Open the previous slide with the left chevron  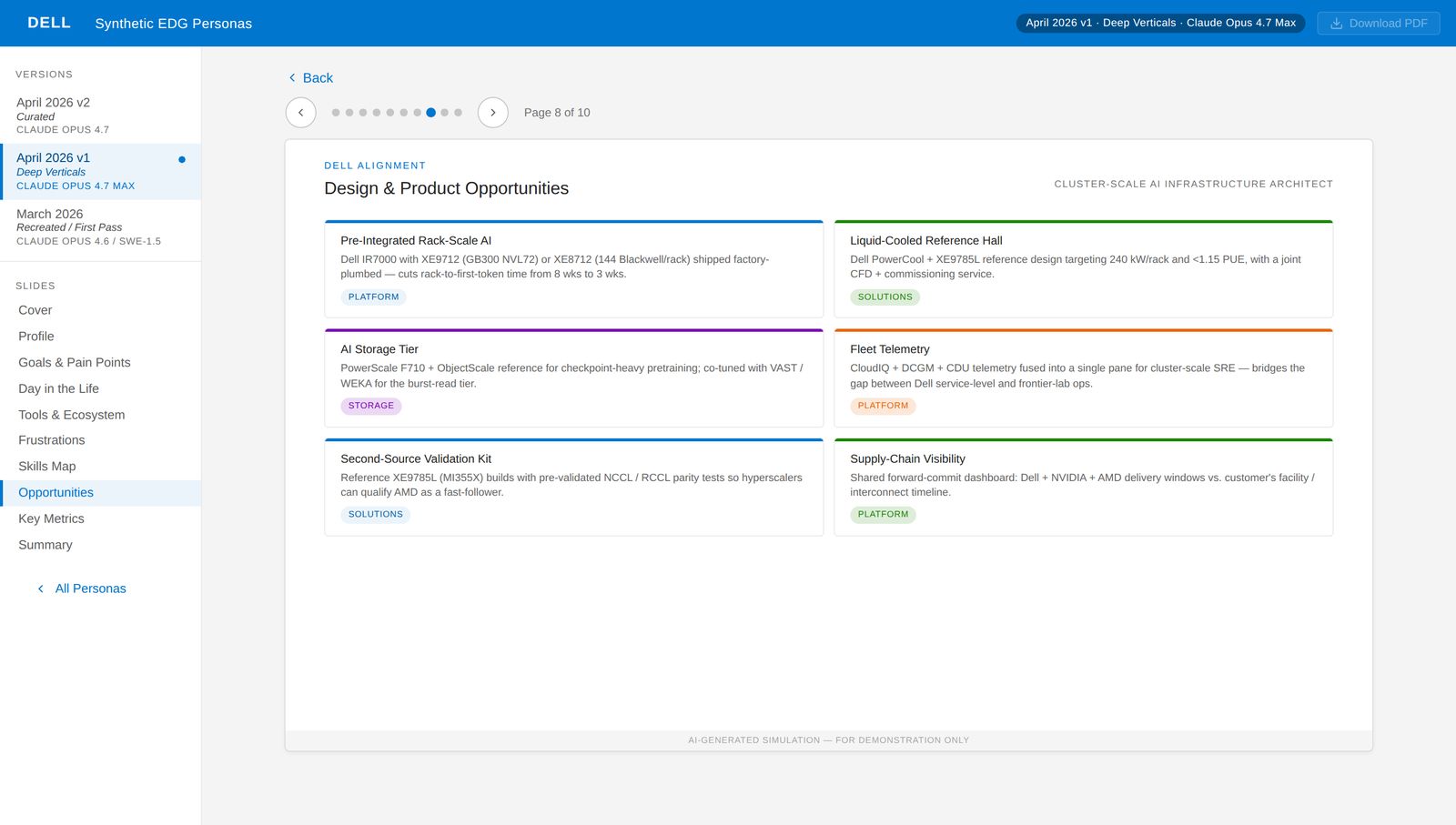click(300, 112)
